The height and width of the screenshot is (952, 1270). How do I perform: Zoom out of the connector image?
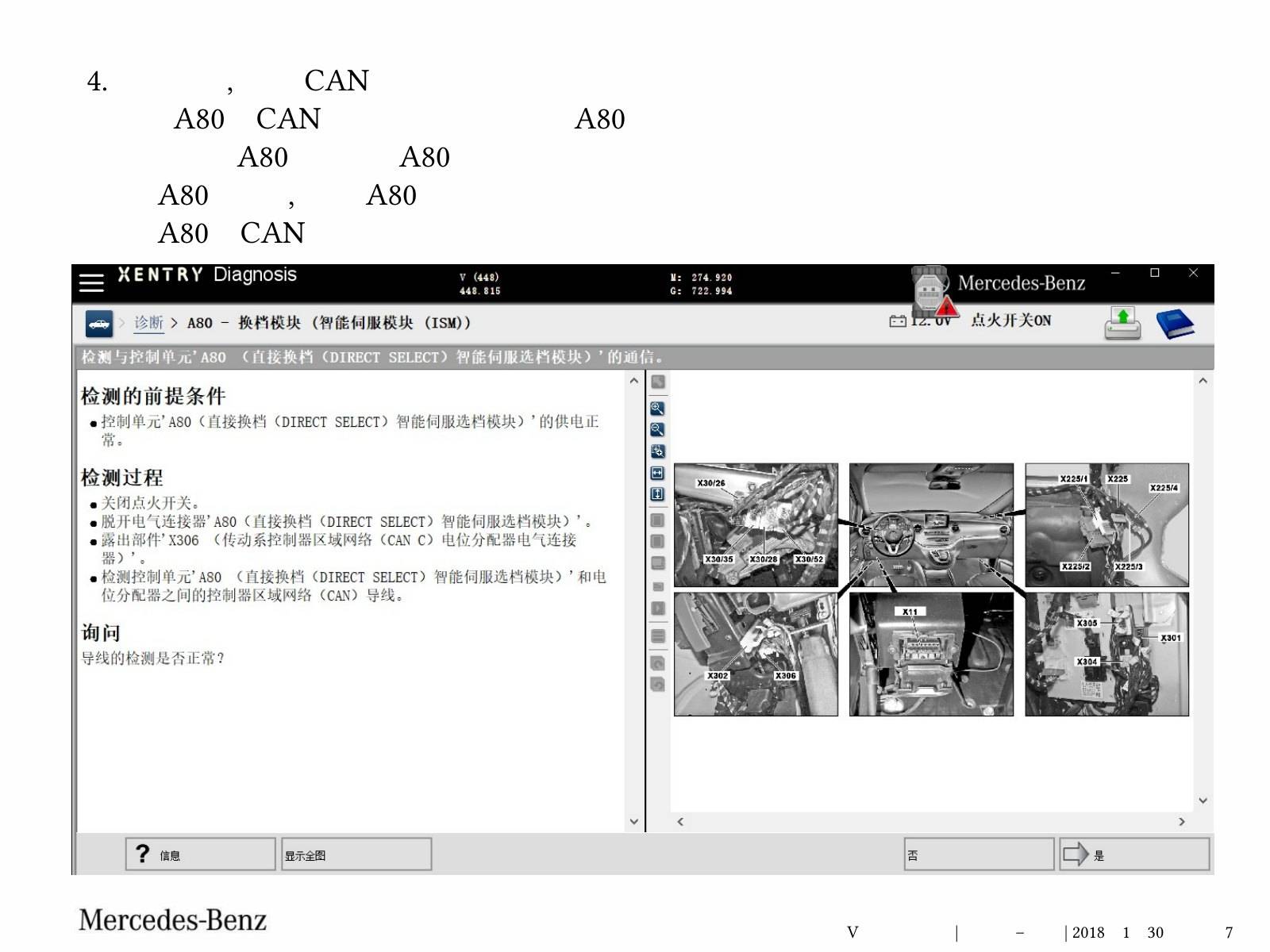click(657, 430)
